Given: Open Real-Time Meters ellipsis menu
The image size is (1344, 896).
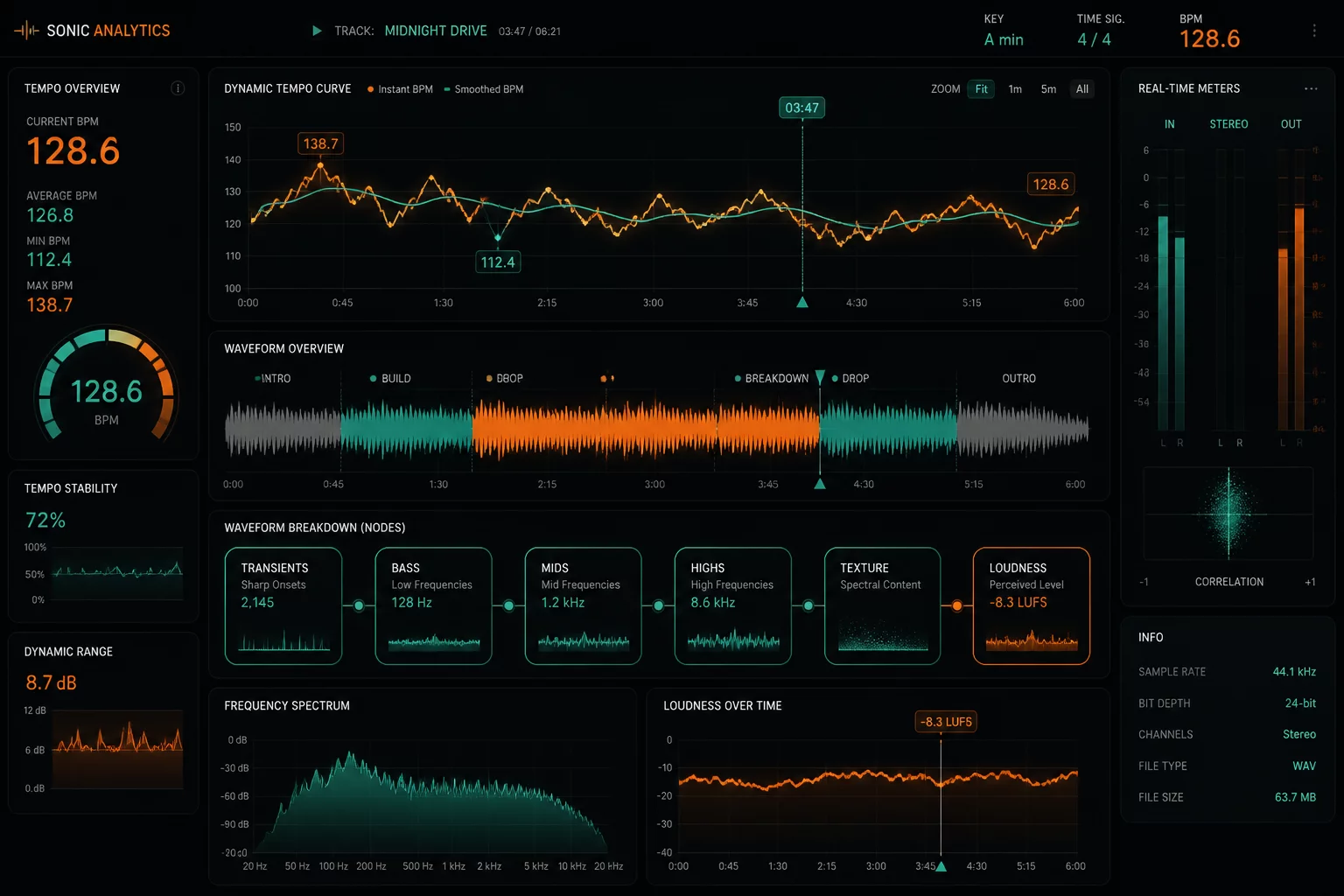Looking at the screenshot, I should 1311,88.
